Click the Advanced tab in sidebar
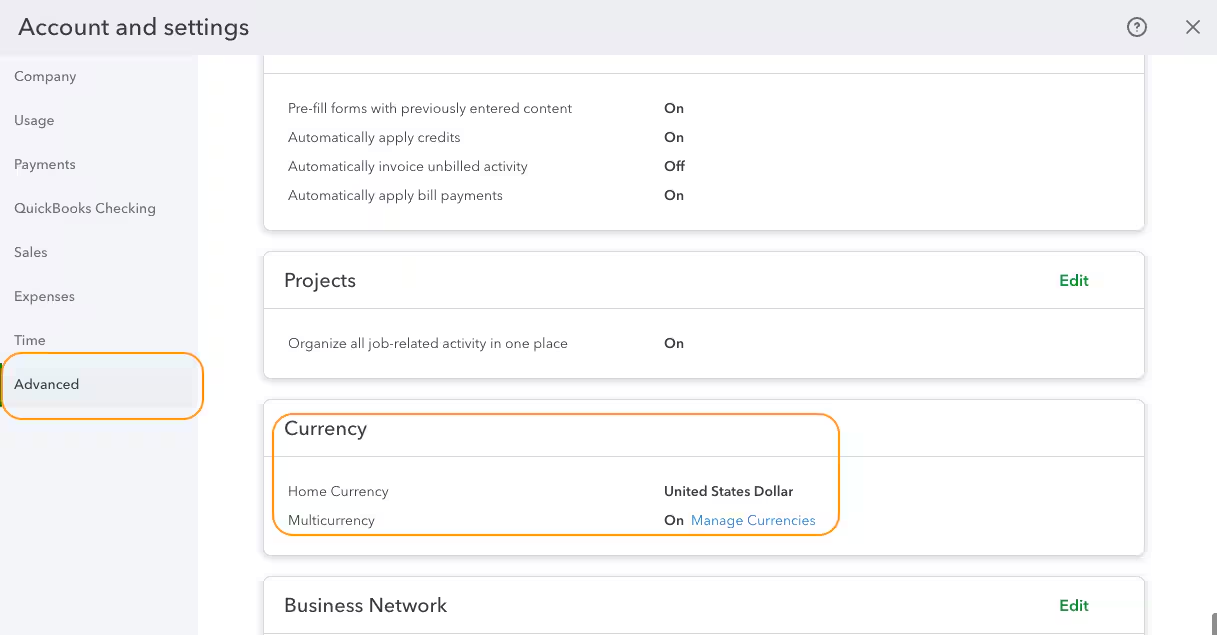 pos(47,385)
